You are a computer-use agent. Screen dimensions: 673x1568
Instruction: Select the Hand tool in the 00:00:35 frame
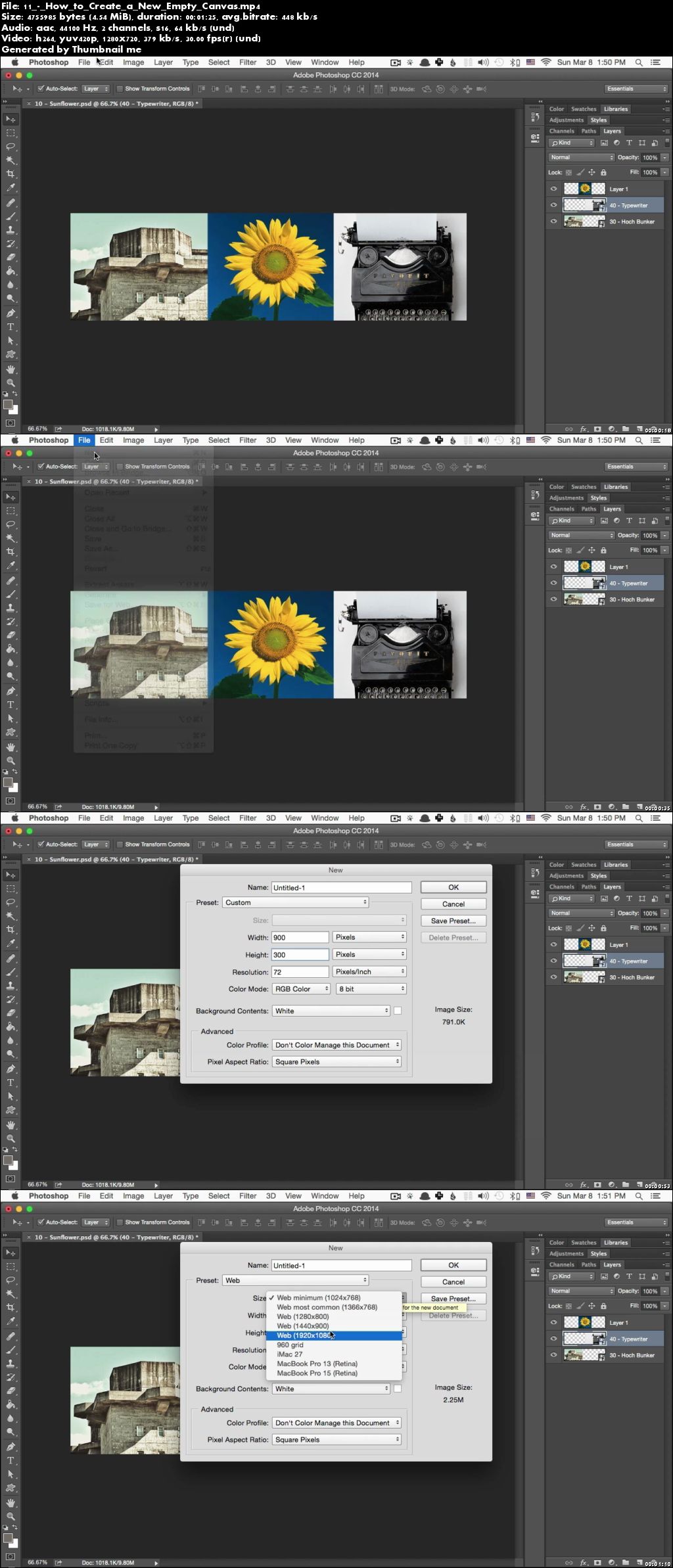11,747
